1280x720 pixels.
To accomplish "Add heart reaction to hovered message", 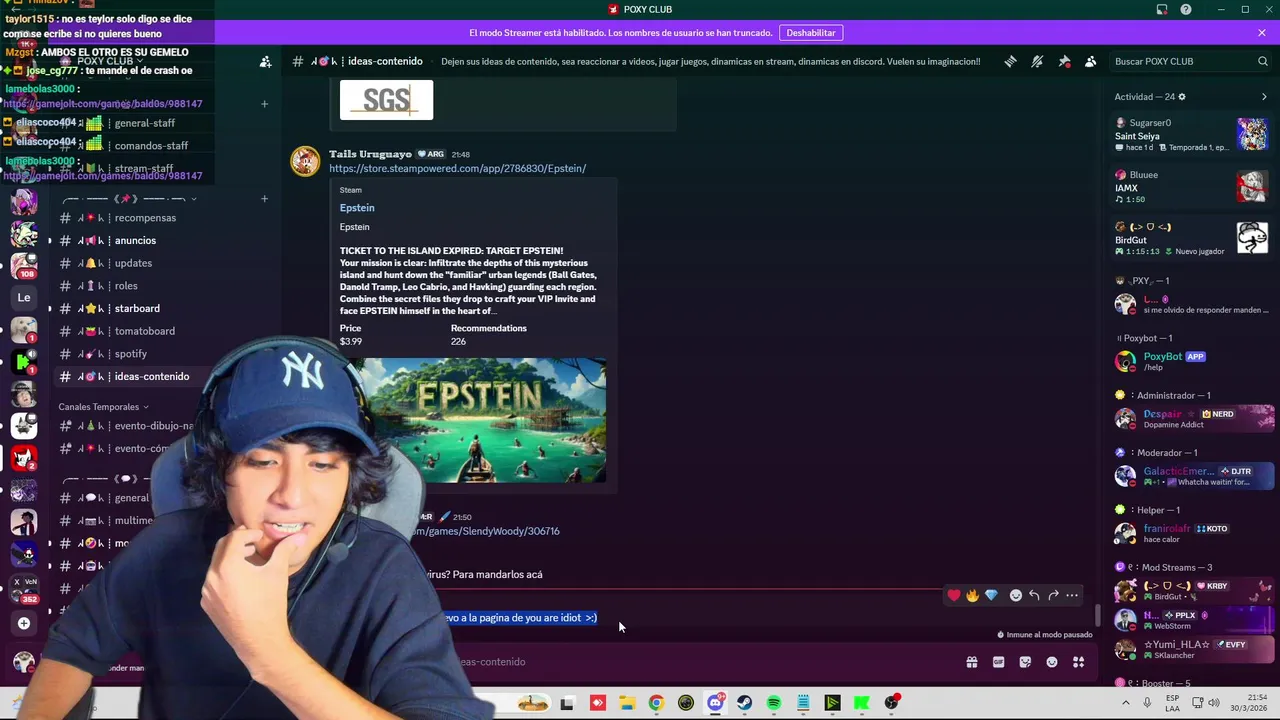I will 954,595.
